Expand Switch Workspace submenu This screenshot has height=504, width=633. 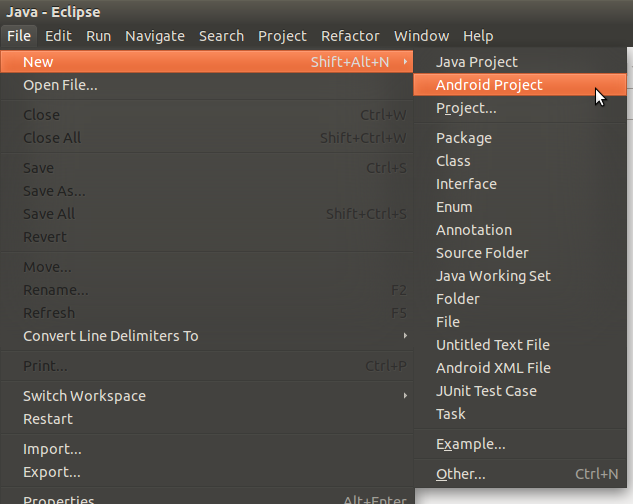(207, 396)
